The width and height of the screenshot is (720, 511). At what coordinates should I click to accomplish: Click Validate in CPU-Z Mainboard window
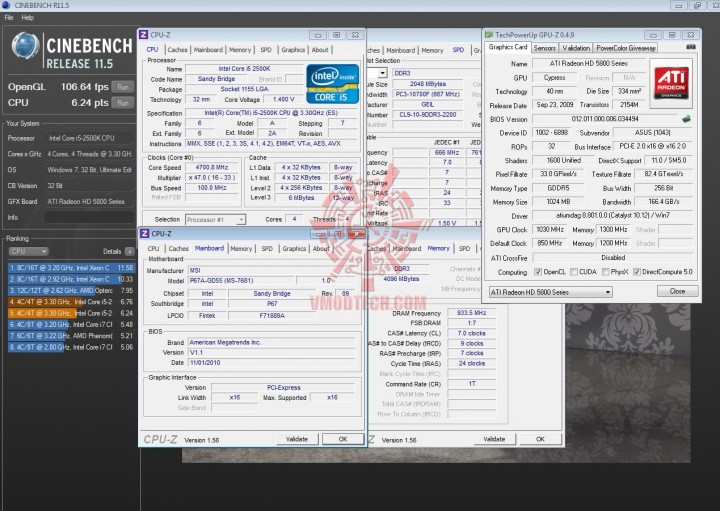click(x=297, y=439)
